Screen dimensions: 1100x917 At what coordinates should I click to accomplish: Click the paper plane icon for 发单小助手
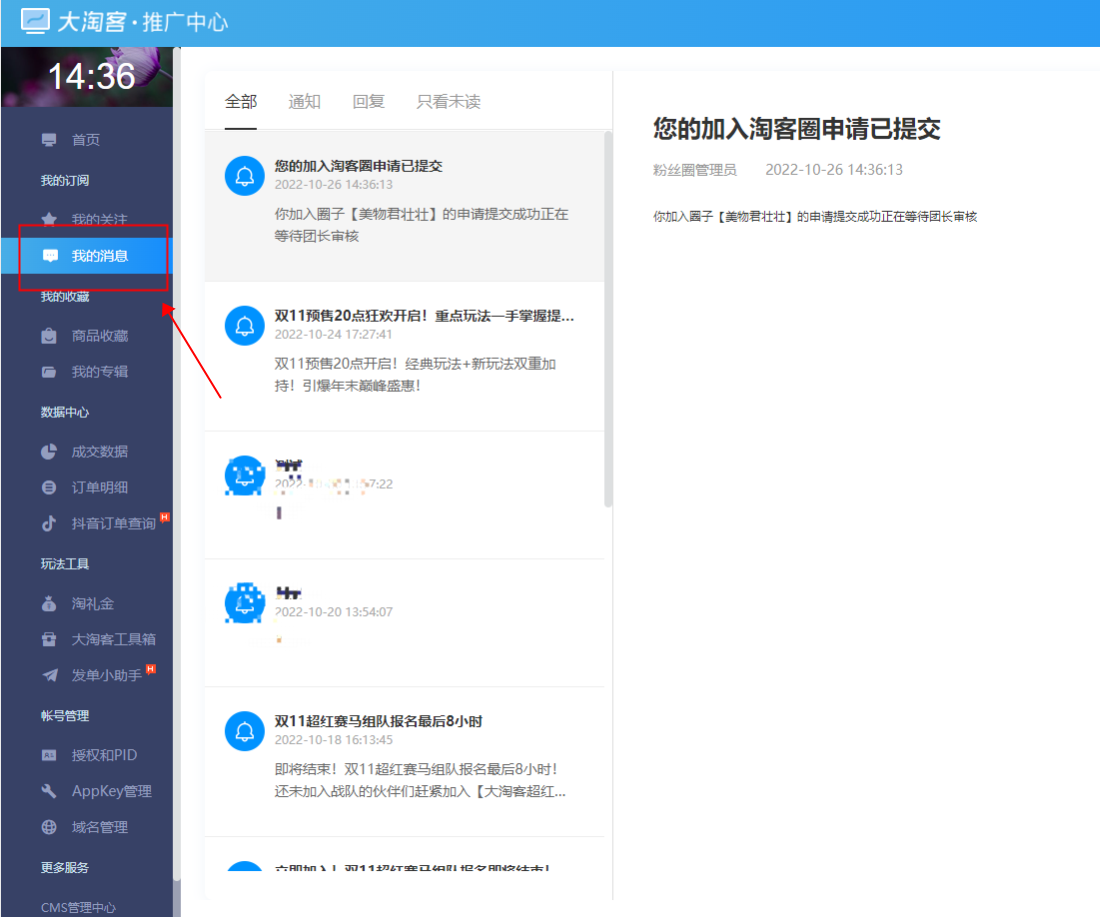tap(49, 676)
